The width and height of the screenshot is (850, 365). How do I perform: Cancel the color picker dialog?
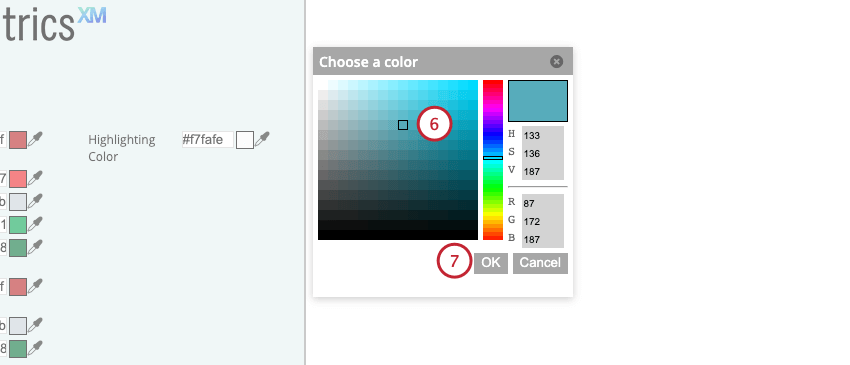coord(540,263)
